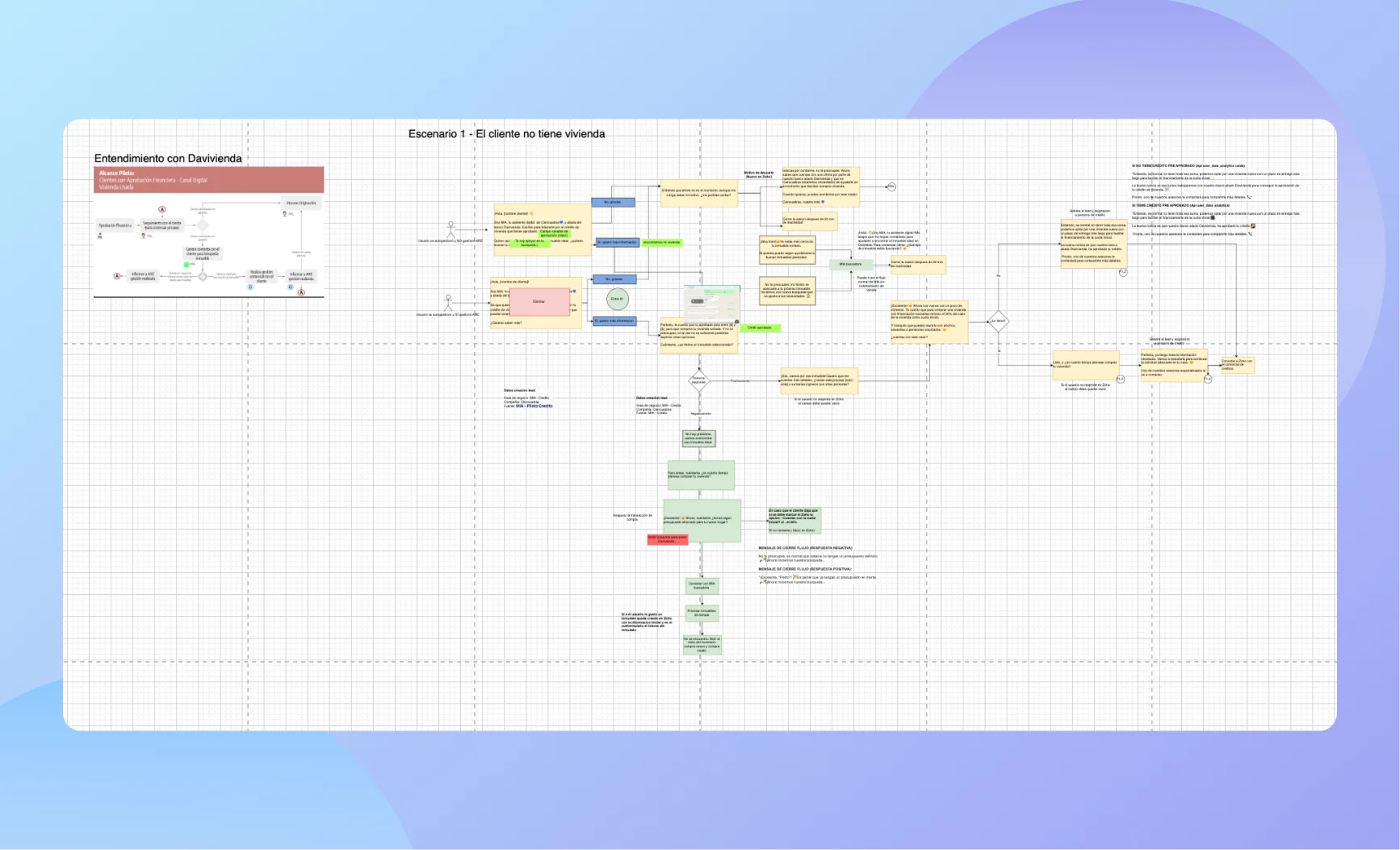Select "Puede ir por el flujo normal de MIA" note
This screenshot has height=850, width=1400.
[871, 283]
